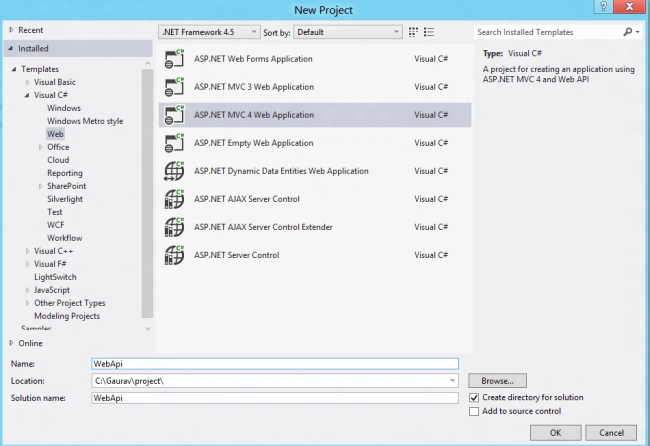650x446 pixels.
Task: Switch to small icons grid view
Action: coord(413,32)
